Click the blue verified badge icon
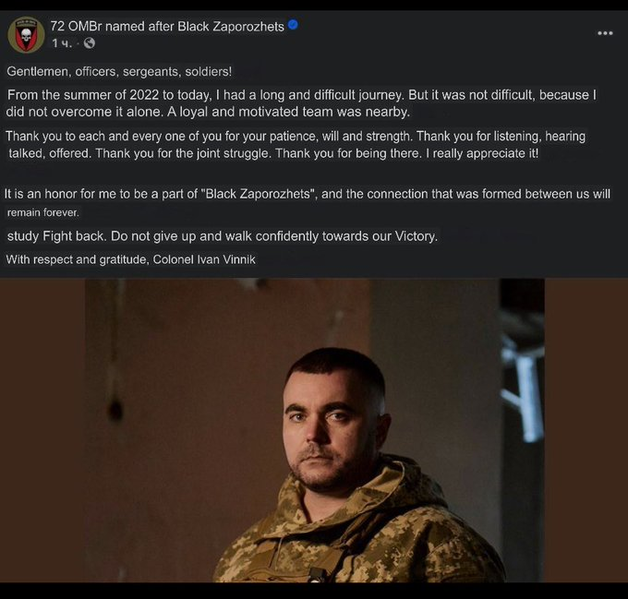The height and width of the screenshot is (599, 628). tap(293, 25)
